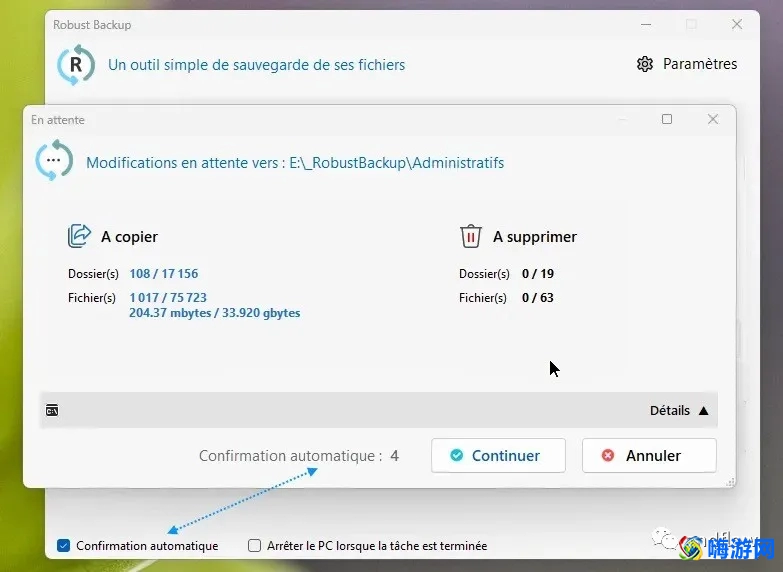Minimize the Robust Backup window

646,24
